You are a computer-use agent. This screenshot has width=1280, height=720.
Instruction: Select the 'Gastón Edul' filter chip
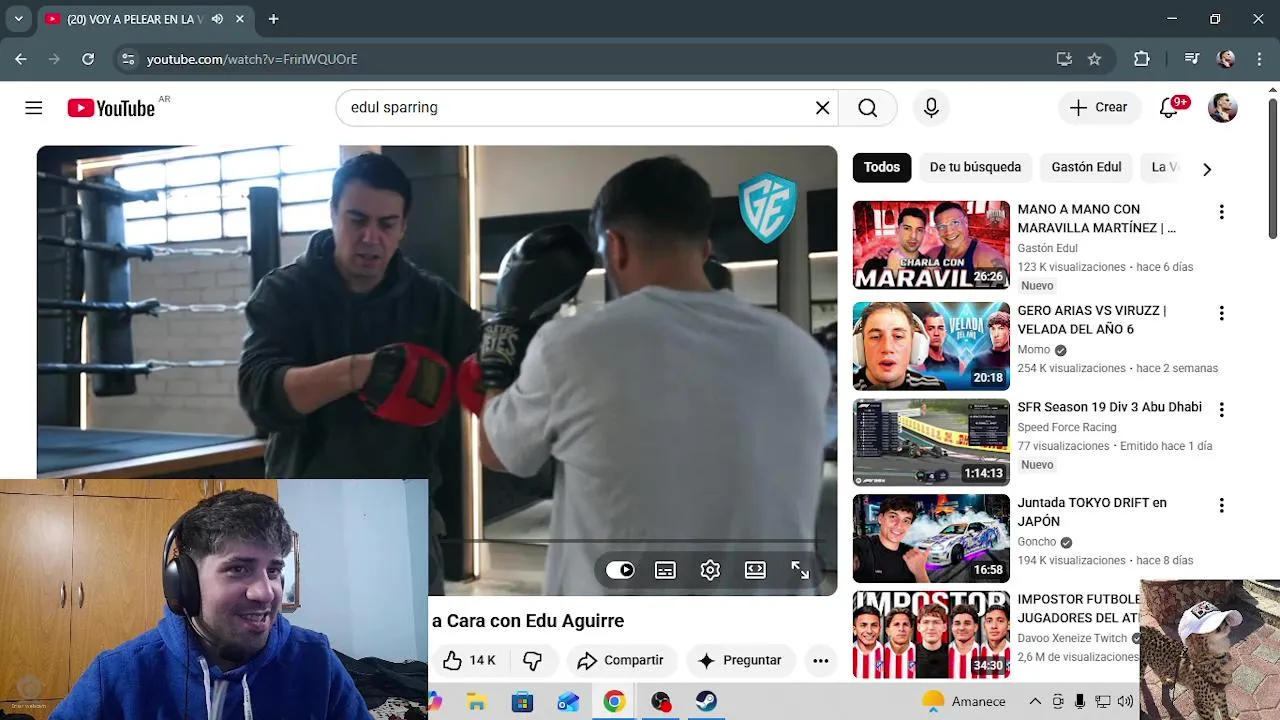(x=1086, y=167)
